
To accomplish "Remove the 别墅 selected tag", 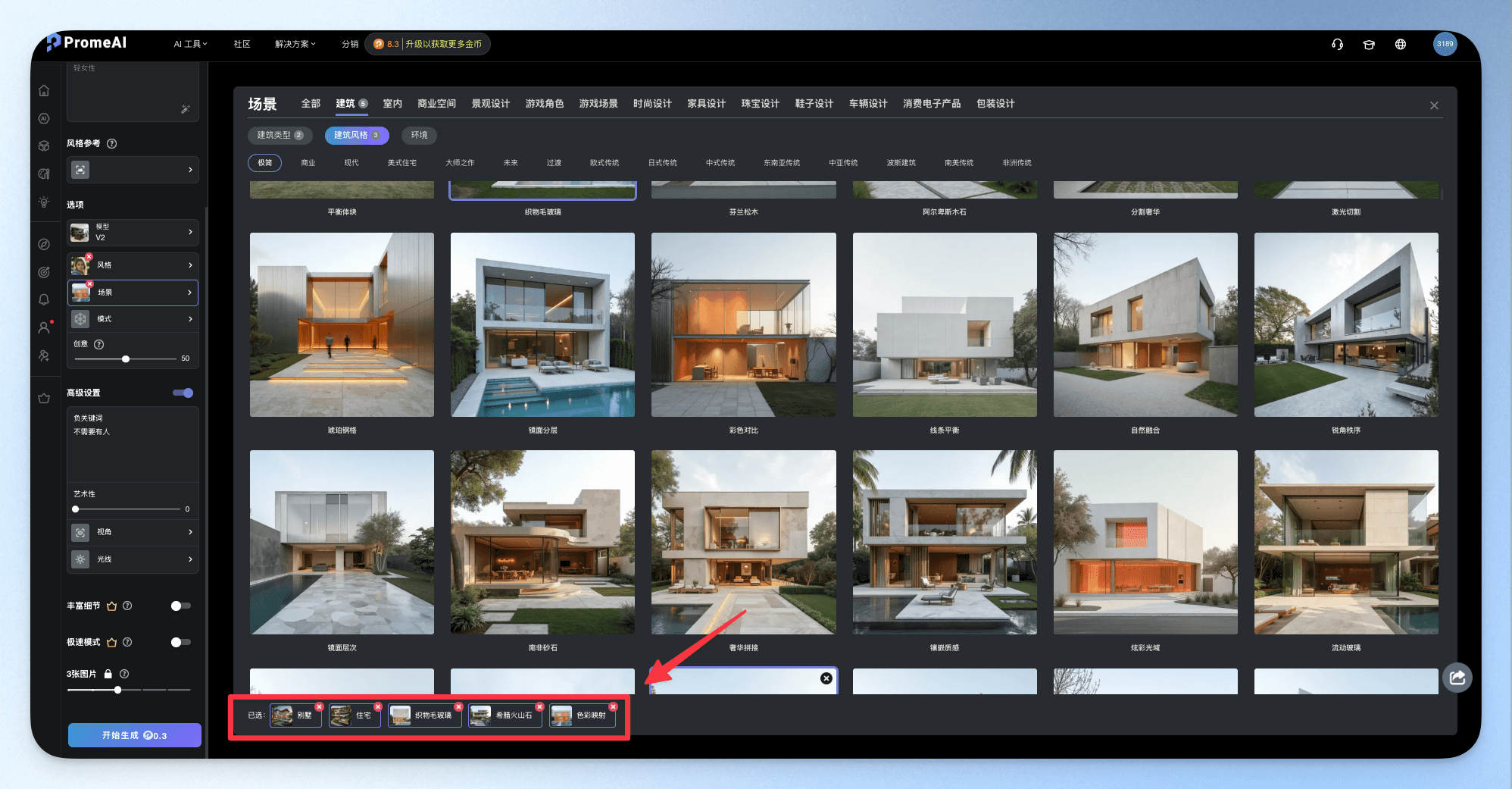I will tap(320, 706).
